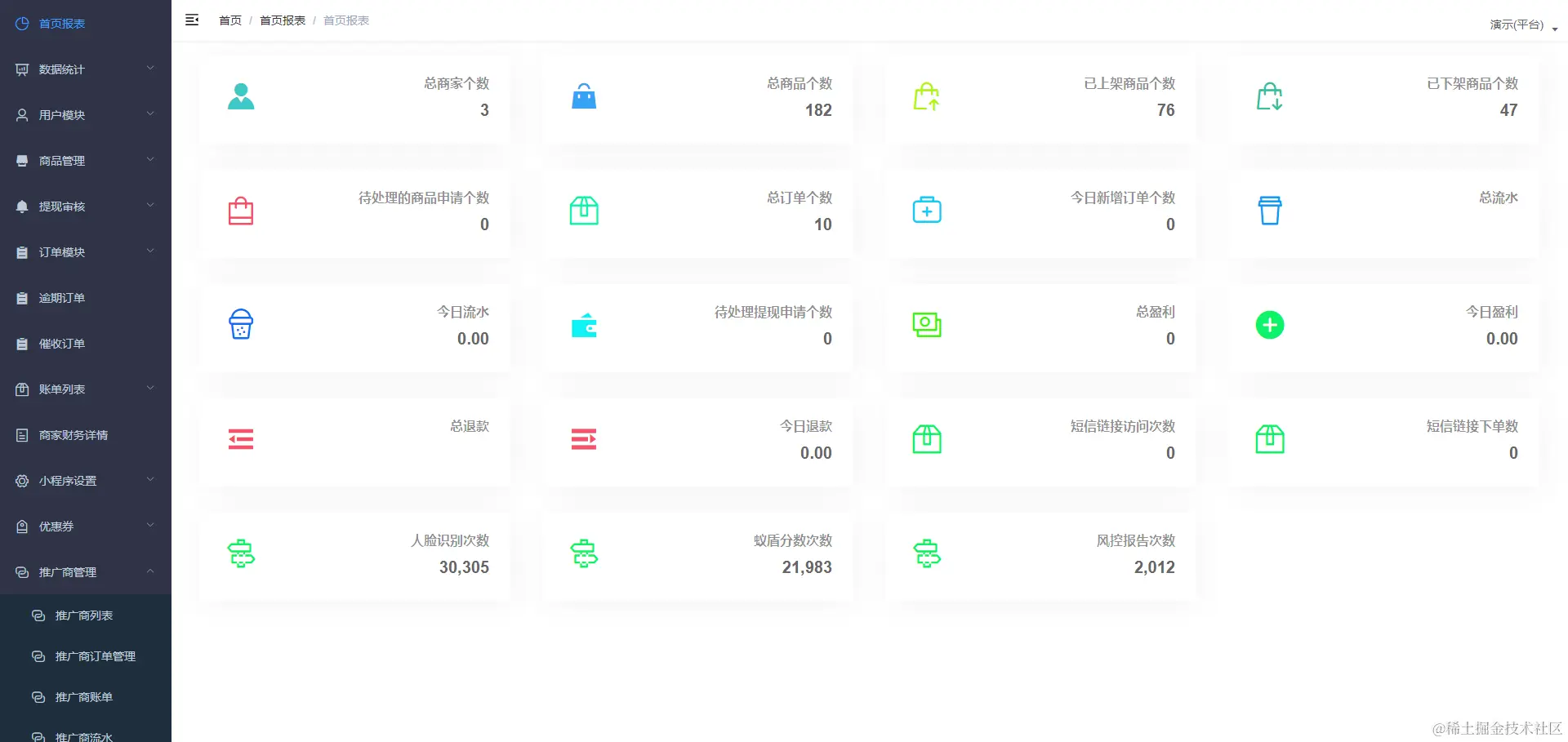Open 商家财务详情 in the sidebar
This screenshot has height=742, width=1568.
pos(86,435)
